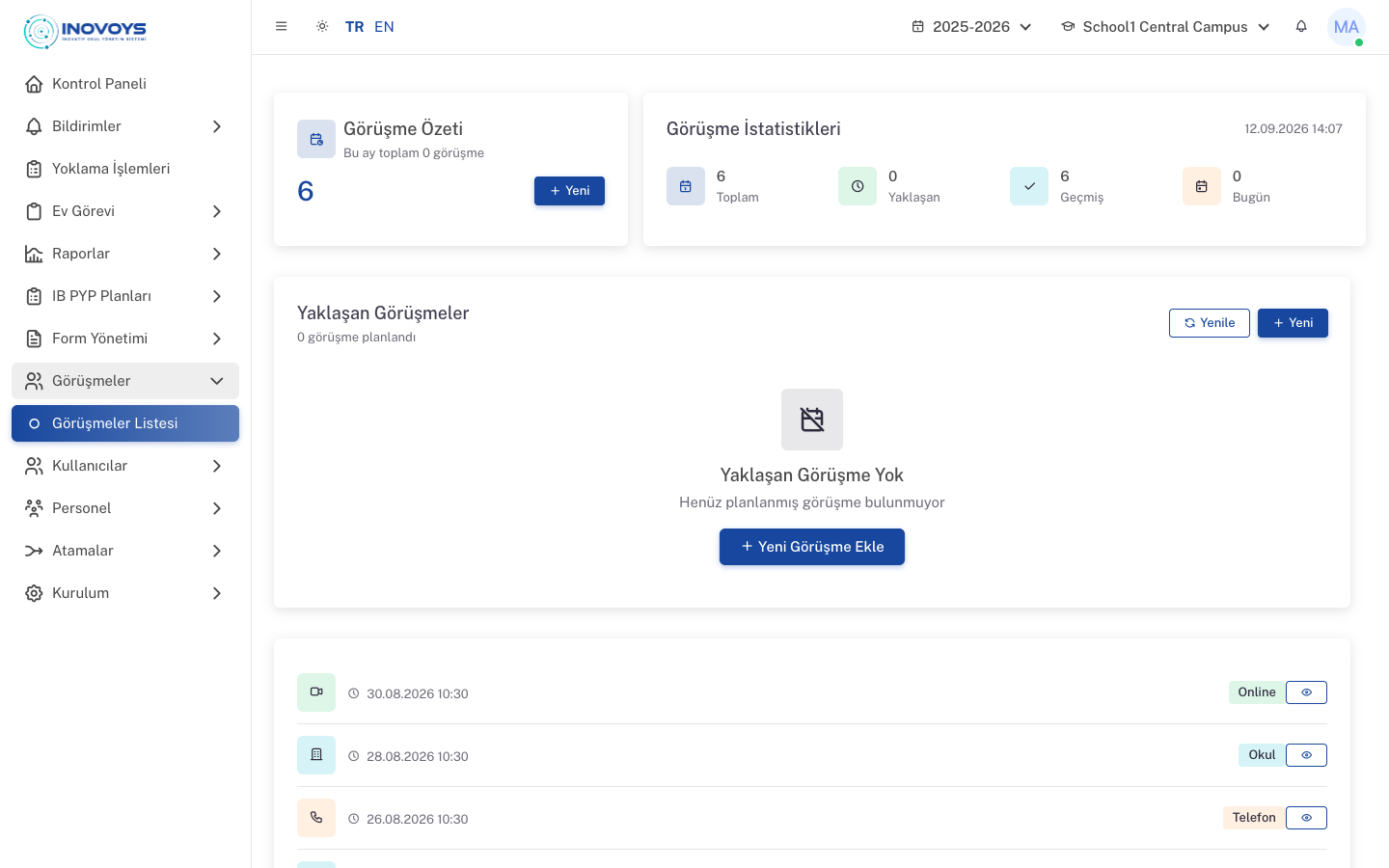Expand the Form Yönetimi chevron
The width and height of the screenshot is (1389, 868).
tap(217, 339)
